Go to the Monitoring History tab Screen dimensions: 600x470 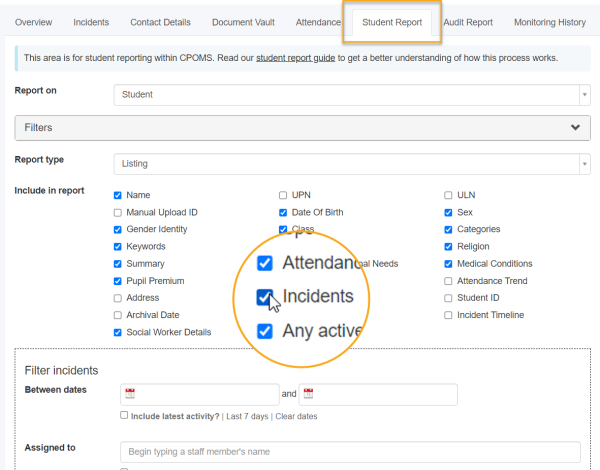549,22
